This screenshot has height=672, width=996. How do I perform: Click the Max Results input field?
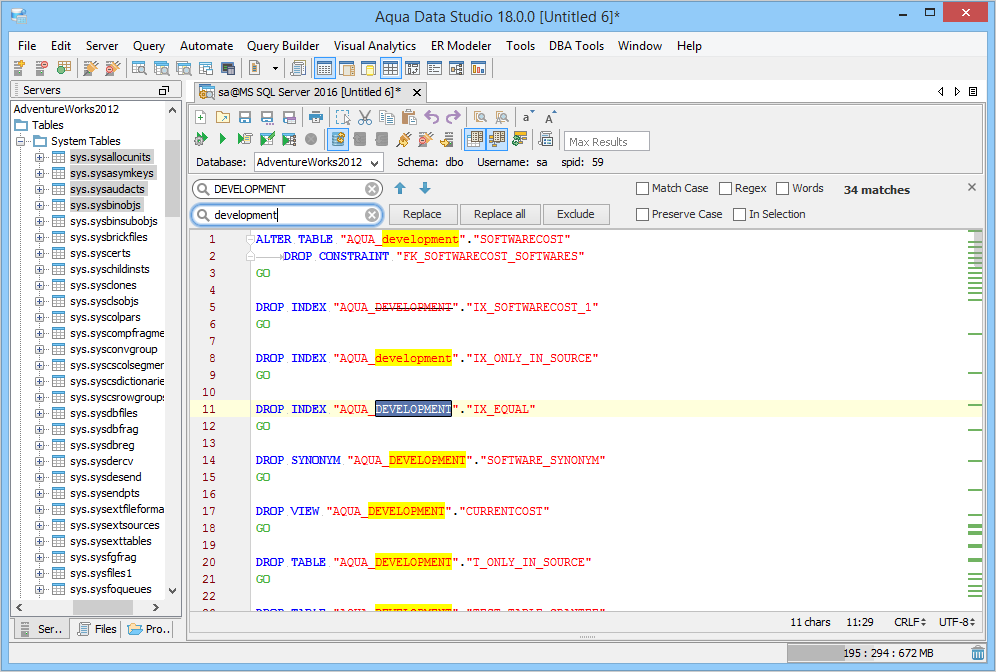[607, 142]
